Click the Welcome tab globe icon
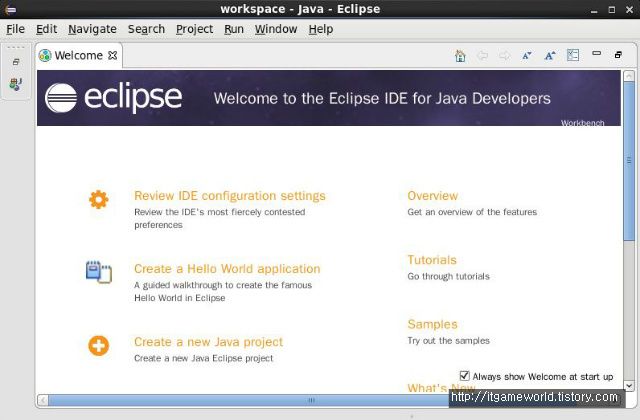Screen dimensions: 640x420 [45, 56]
